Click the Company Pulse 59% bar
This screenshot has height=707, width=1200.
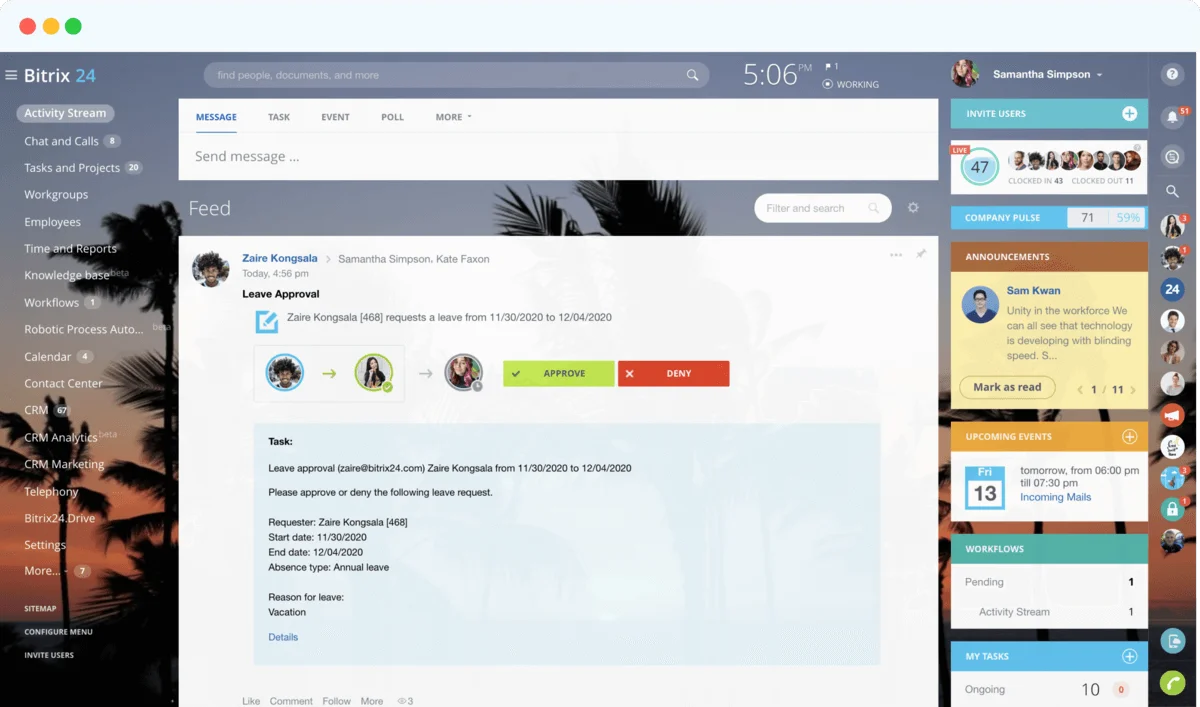1128,218
